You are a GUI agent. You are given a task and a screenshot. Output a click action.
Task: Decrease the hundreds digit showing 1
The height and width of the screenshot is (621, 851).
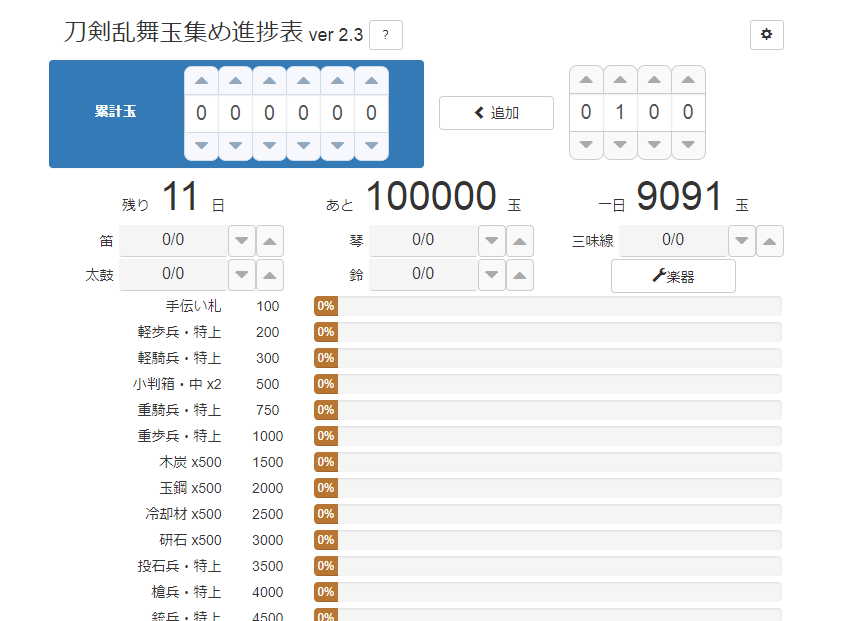pos(620,144)
